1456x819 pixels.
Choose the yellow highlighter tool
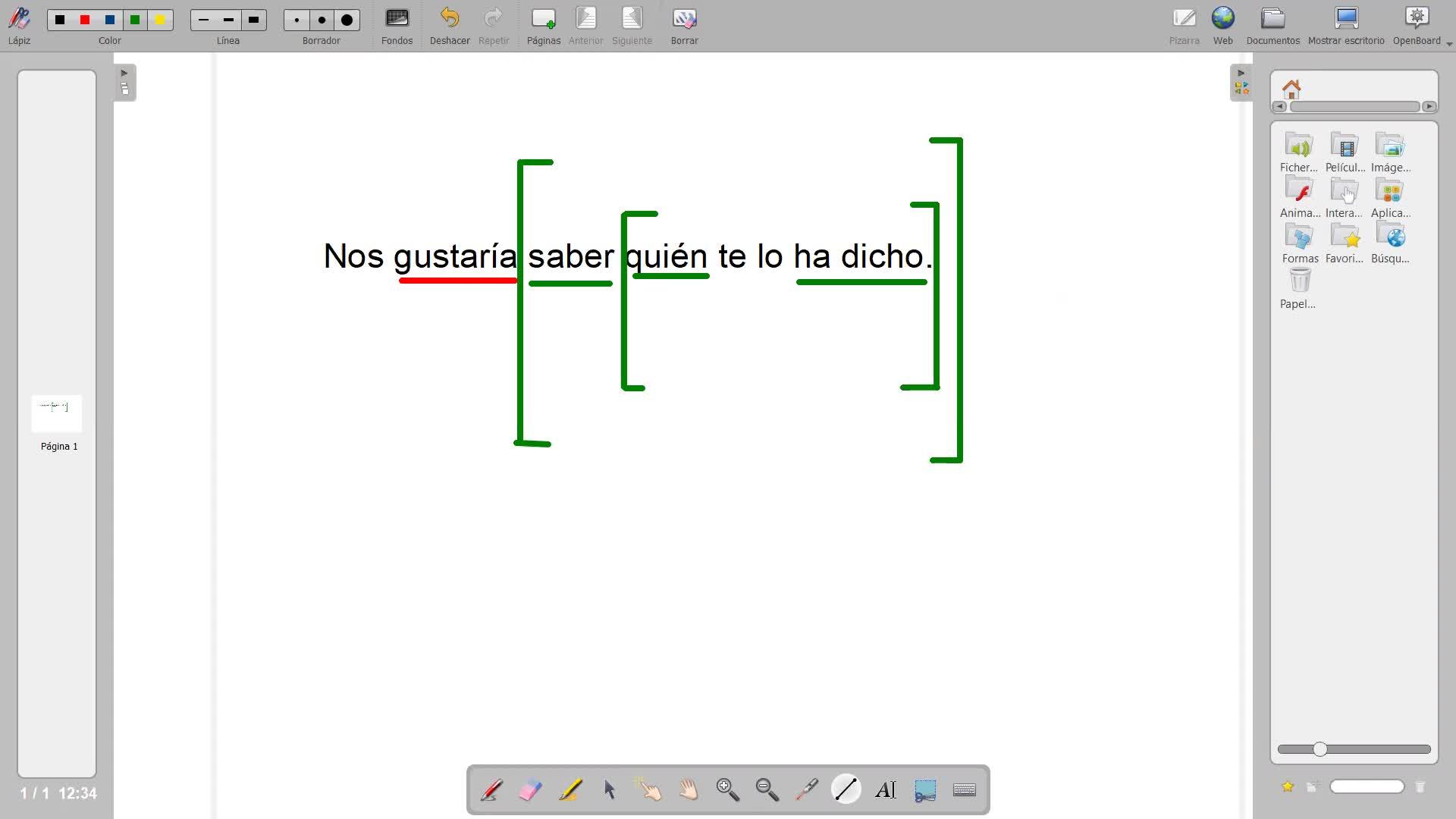point(570,790)
